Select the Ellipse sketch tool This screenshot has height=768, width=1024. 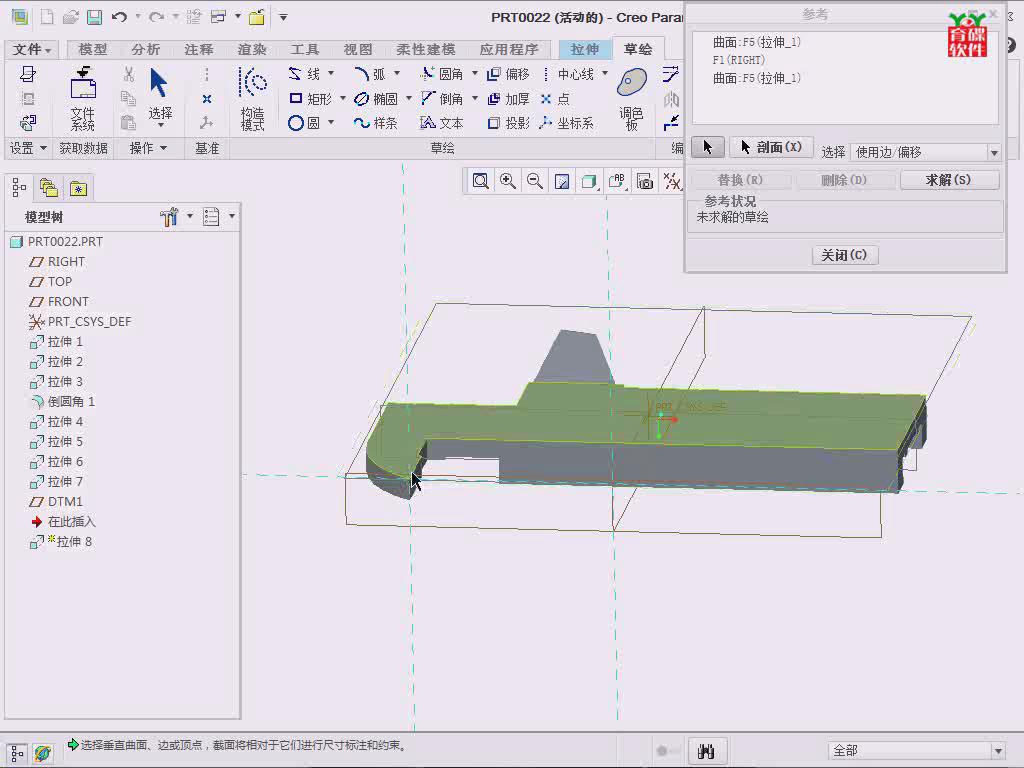tap(376, 99)
